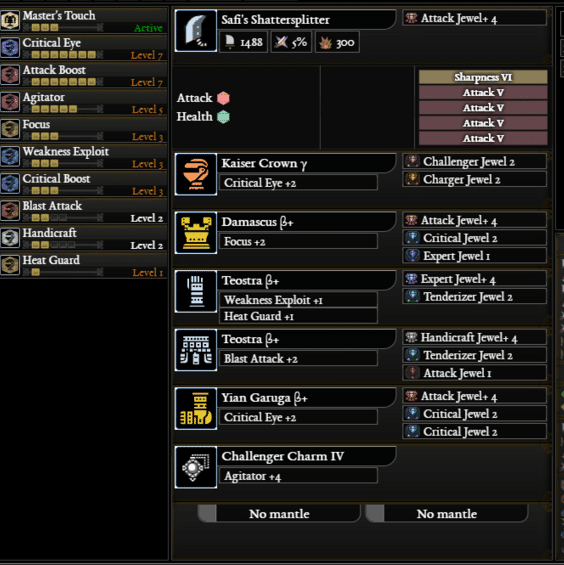Click the Critical Eye skill icon
The width and height of the screenshot is (564, 565).
(x=10, y=48)
